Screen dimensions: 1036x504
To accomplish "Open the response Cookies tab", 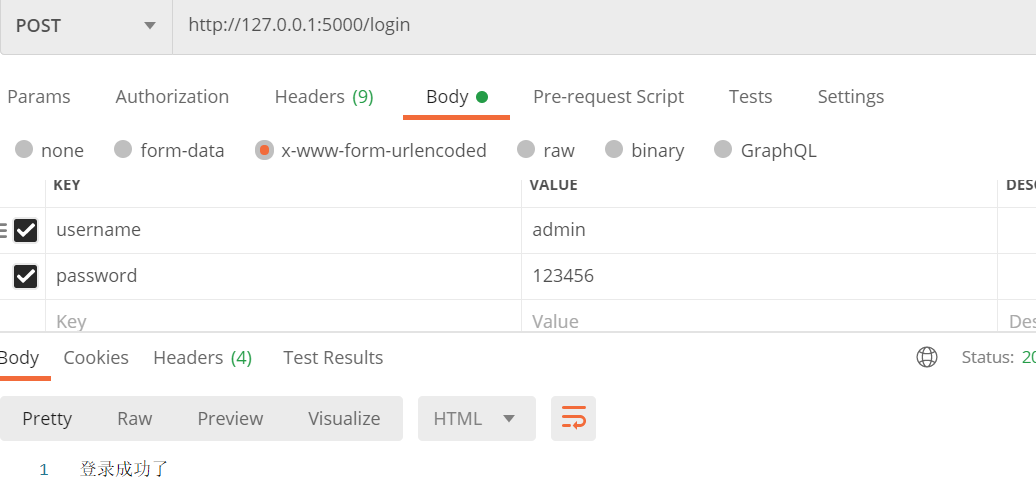I will 96,358.
